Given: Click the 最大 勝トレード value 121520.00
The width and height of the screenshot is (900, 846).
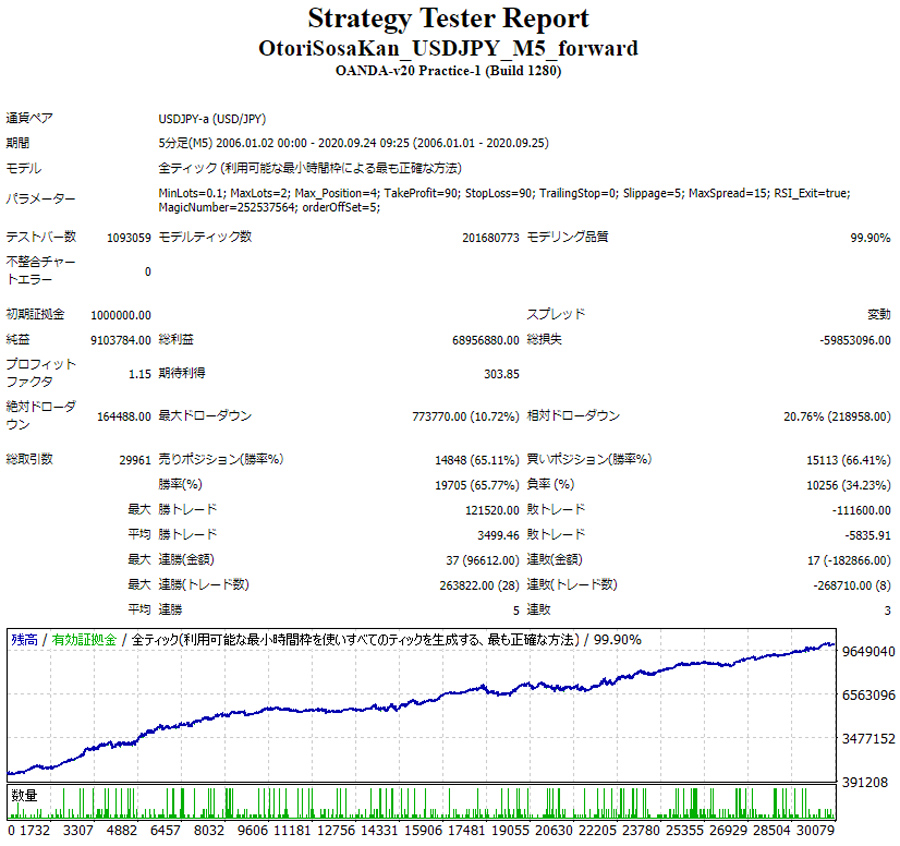Looking at the screenshot, I should coord(492,511).
